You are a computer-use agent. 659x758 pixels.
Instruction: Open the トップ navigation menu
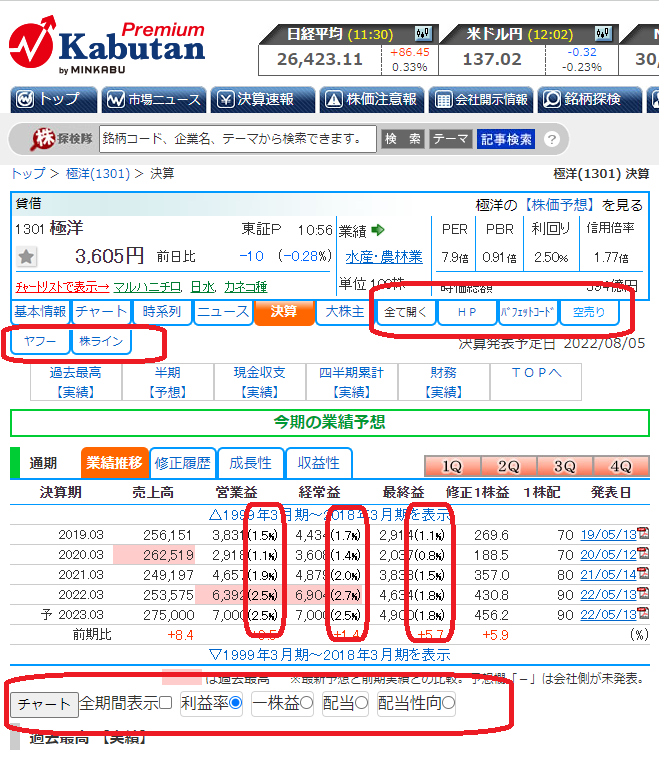[54, 100]
